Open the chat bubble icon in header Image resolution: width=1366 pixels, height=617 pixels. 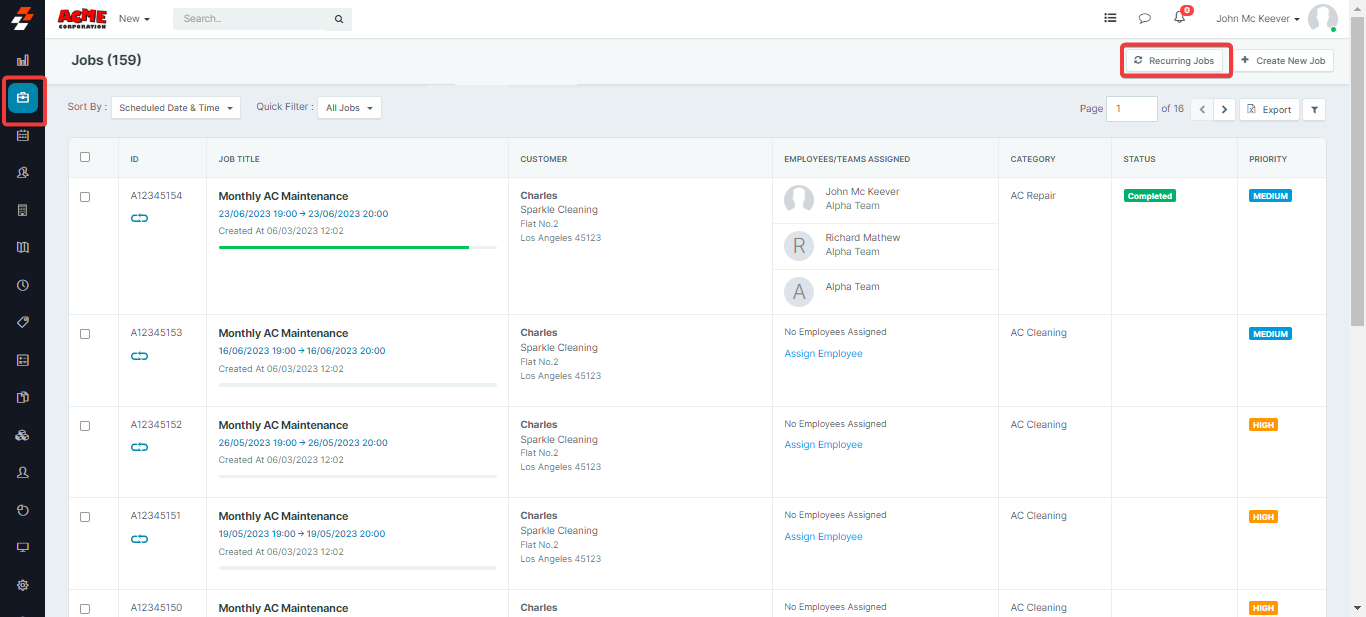(x=1144, y=18)
